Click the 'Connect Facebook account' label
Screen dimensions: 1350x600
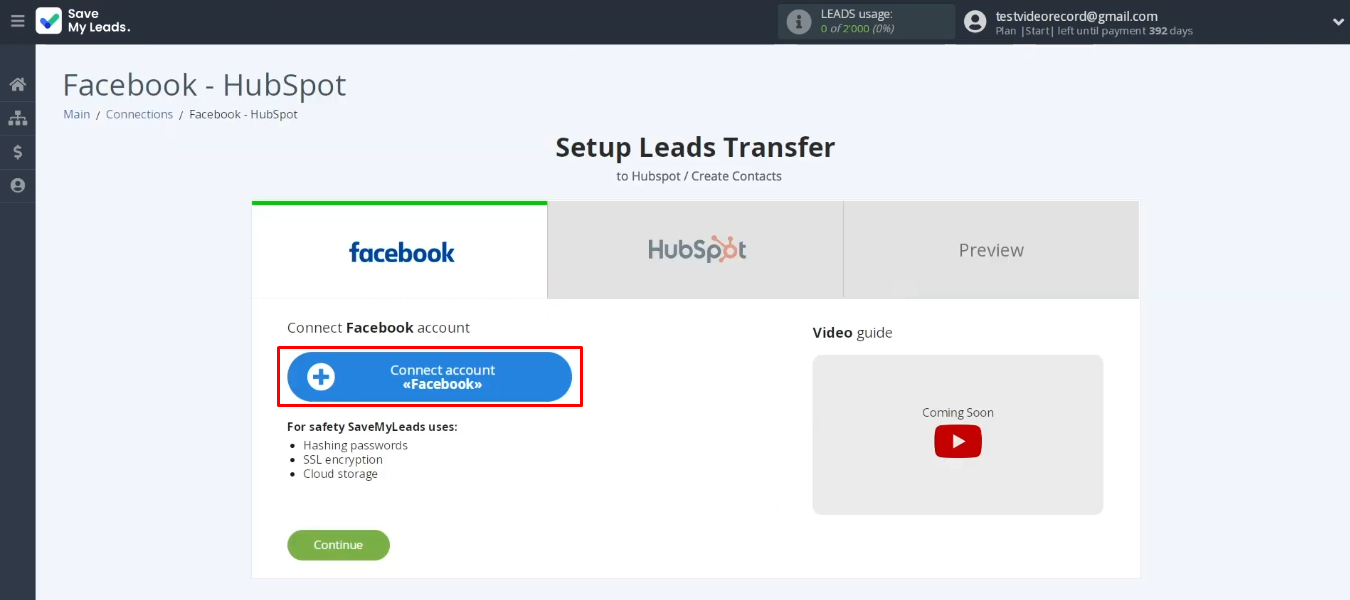[x=378, y=327]
